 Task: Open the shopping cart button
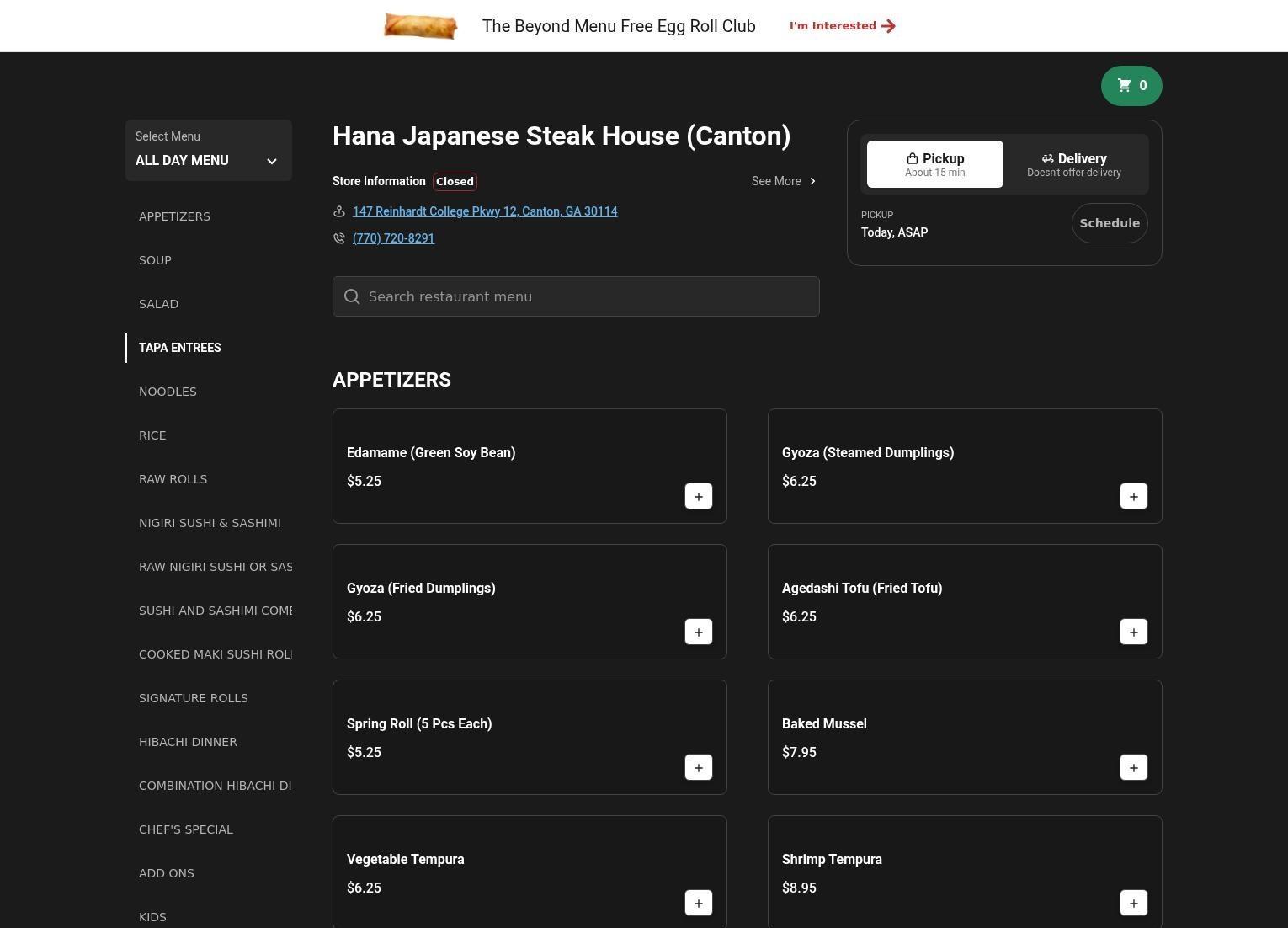point(1131,86)
